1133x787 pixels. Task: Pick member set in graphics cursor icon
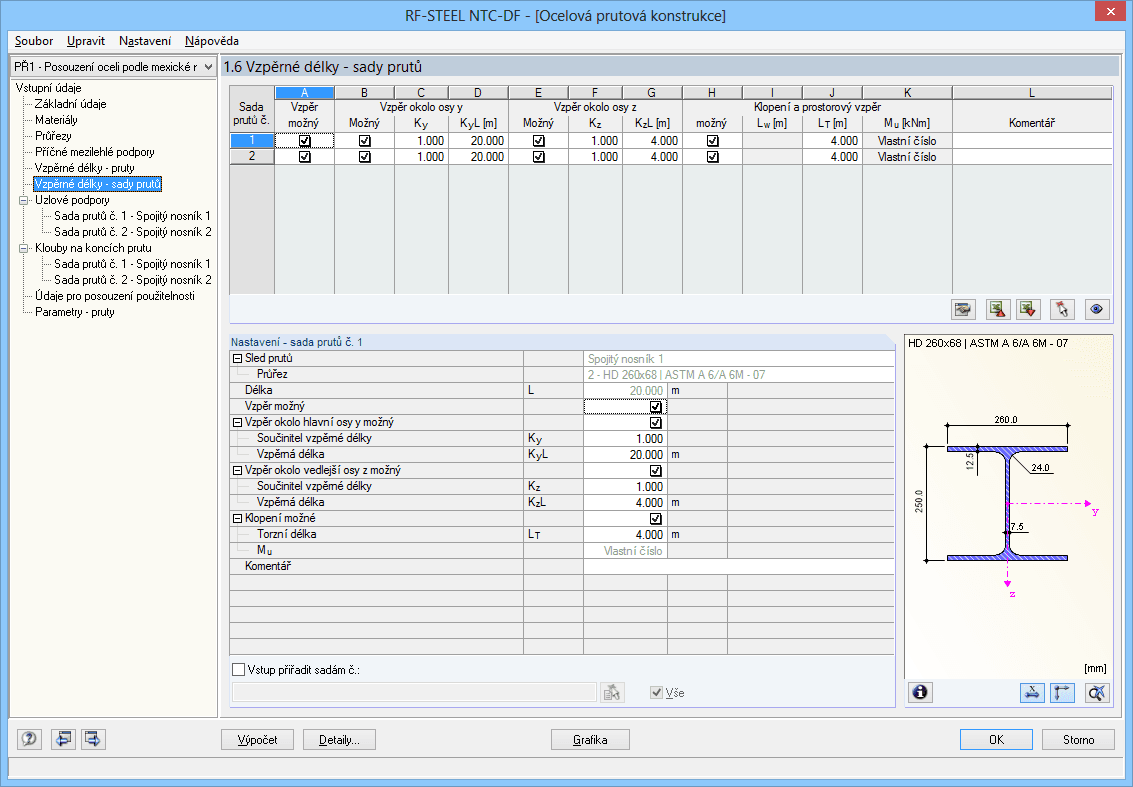click(x=1061, y=309)
